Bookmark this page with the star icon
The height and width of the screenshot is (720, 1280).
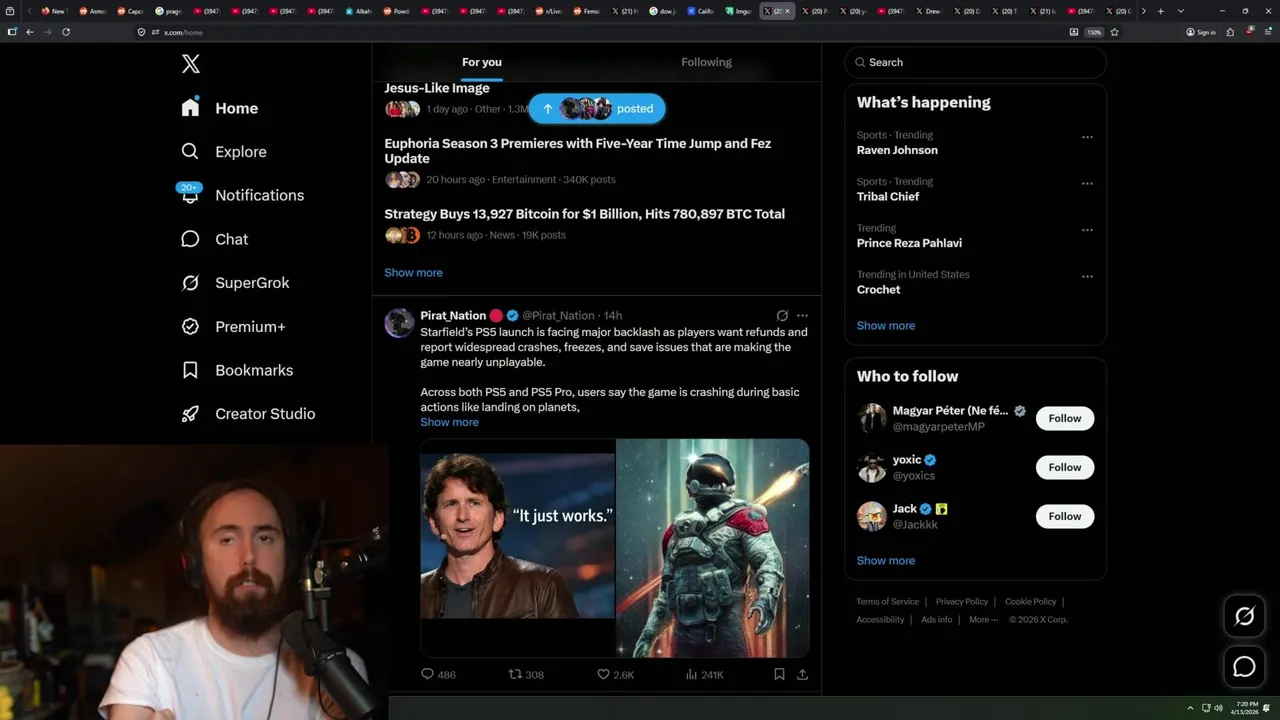click(1114, 32)
